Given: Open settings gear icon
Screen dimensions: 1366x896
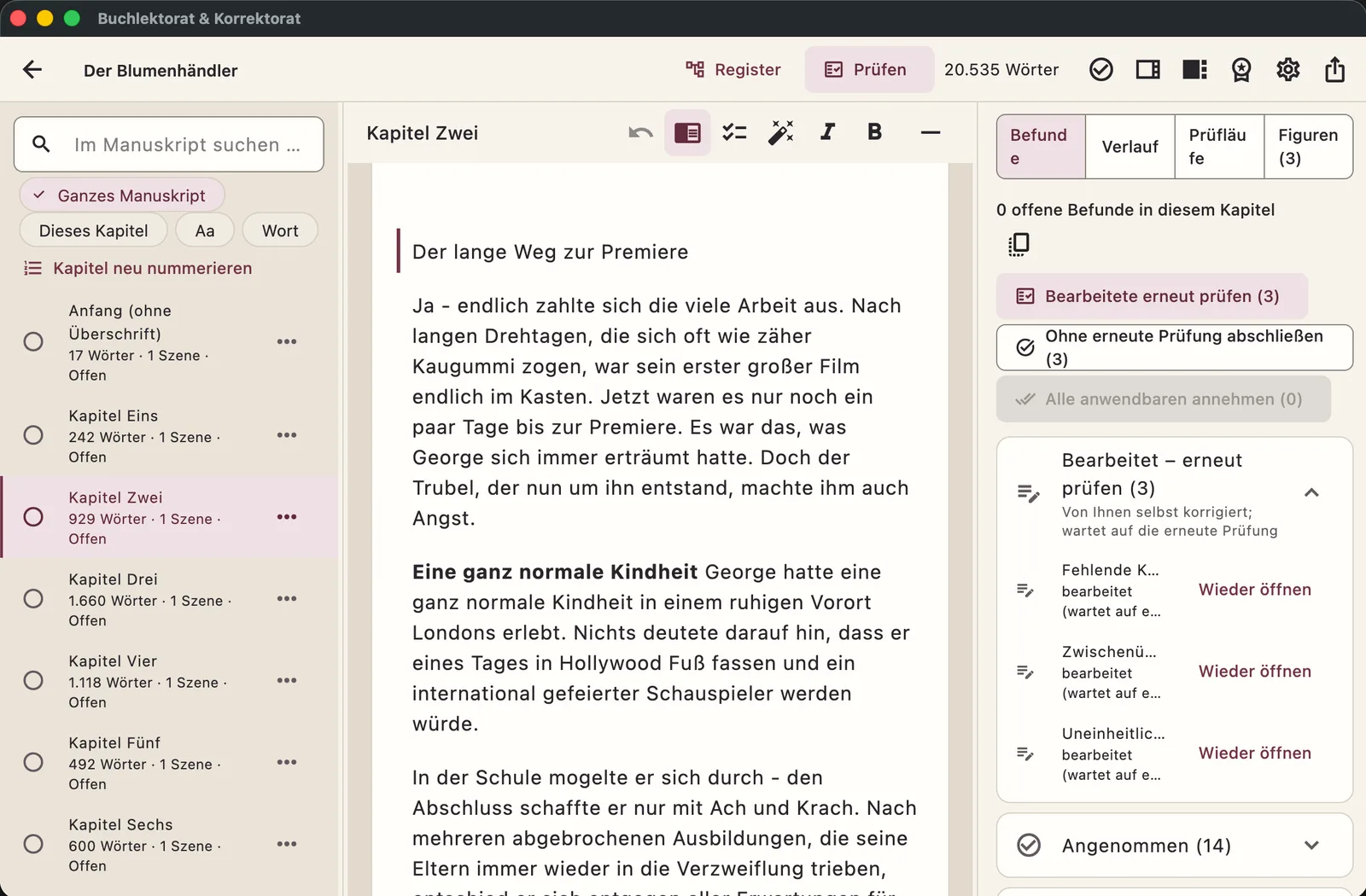Looking at the screenshot, I should (x=1288, y=70).
